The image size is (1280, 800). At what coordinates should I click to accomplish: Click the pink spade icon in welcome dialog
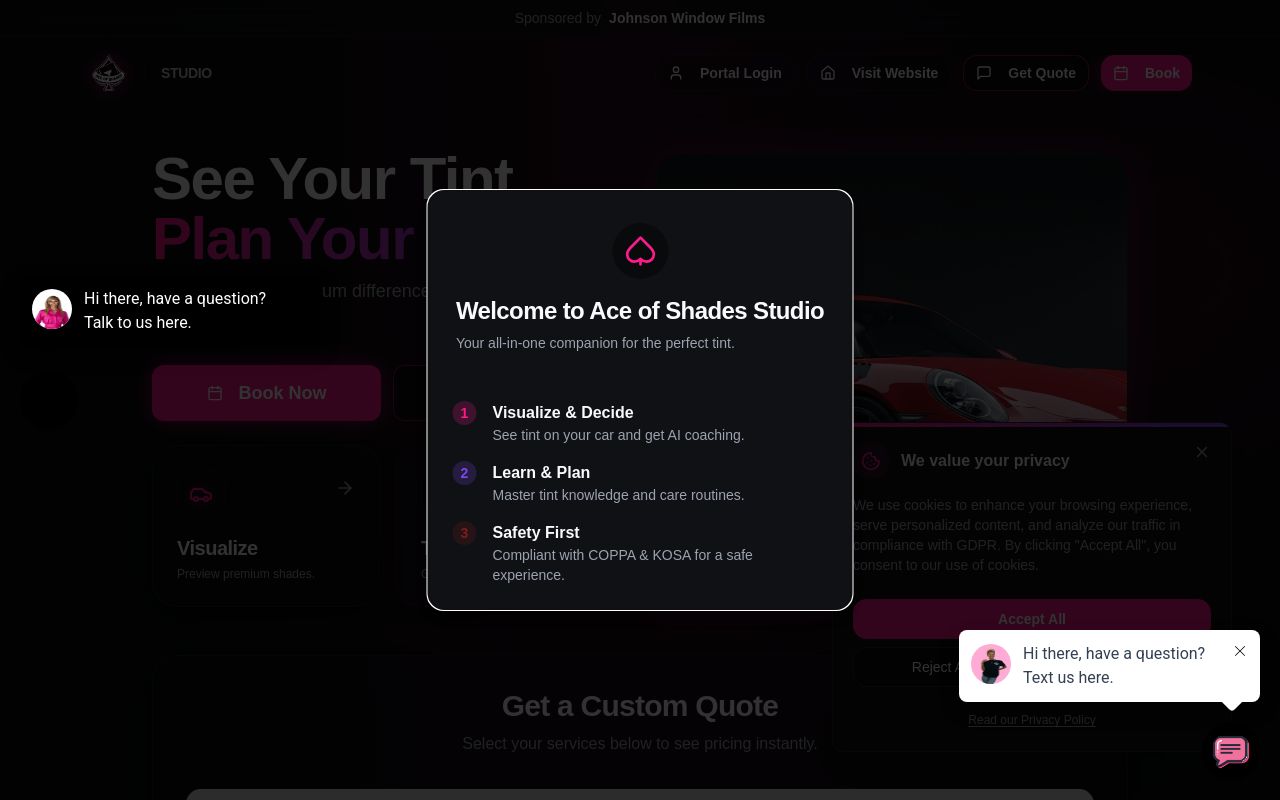pos(640,251)
